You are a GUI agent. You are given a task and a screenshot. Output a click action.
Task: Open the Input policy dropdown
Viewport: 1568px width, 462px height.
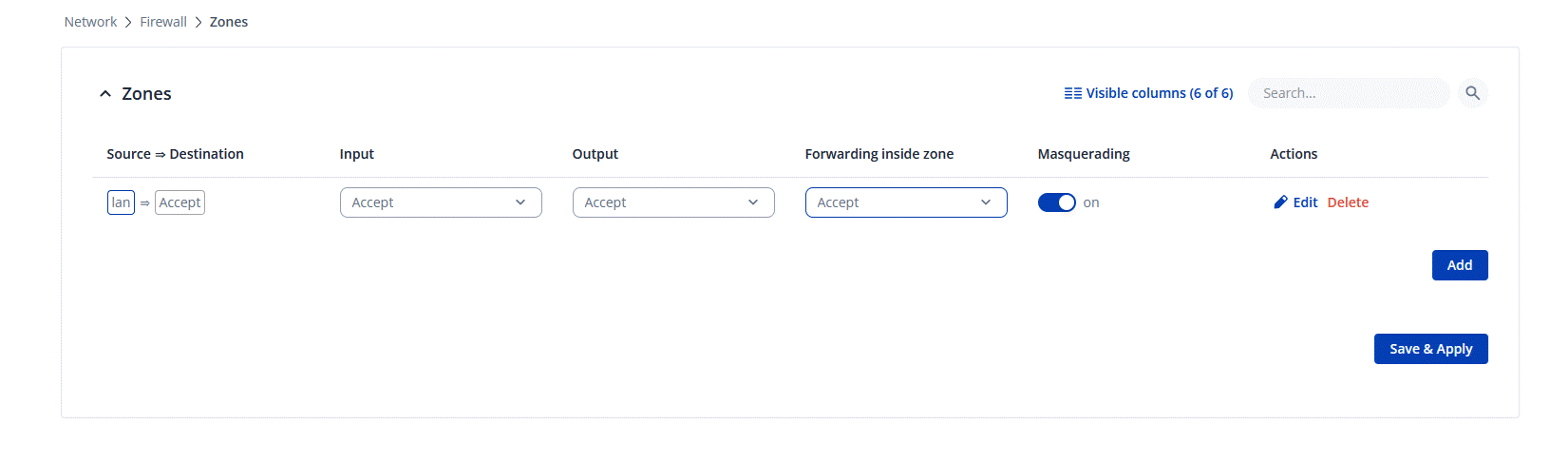coord(441,202)
